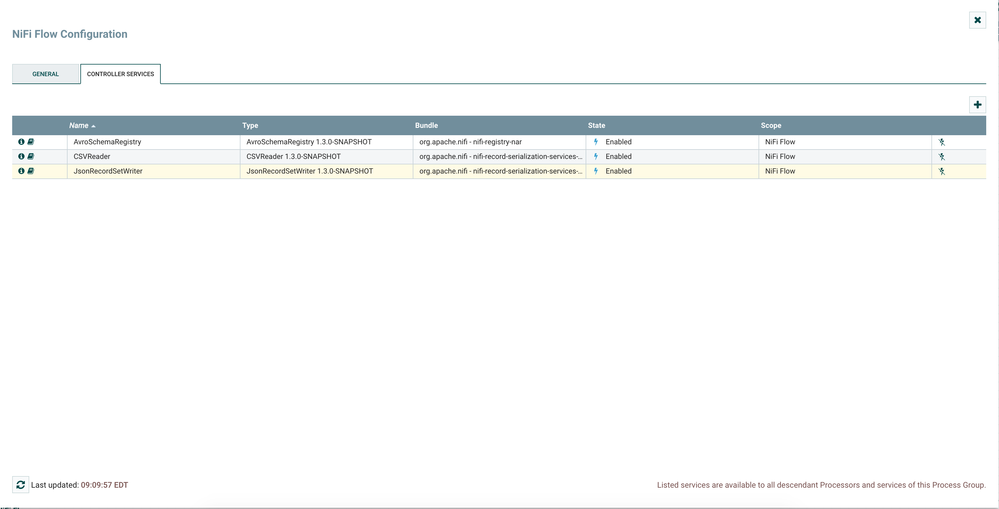Click the 'Listed services are available' note
Screen dimensions: 999x509
[821, 485]
